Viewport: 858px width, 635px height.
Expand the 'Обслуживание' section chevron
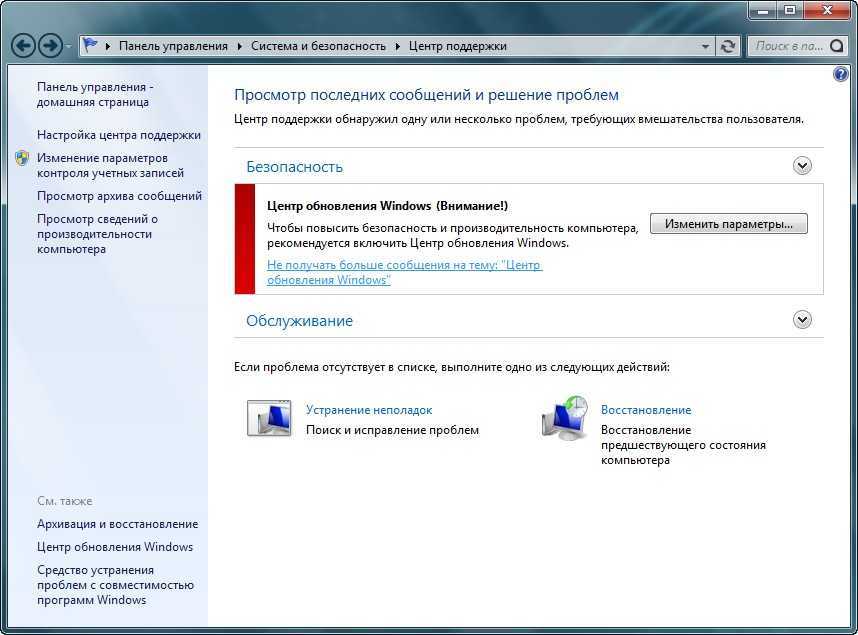tap(802, 320)
